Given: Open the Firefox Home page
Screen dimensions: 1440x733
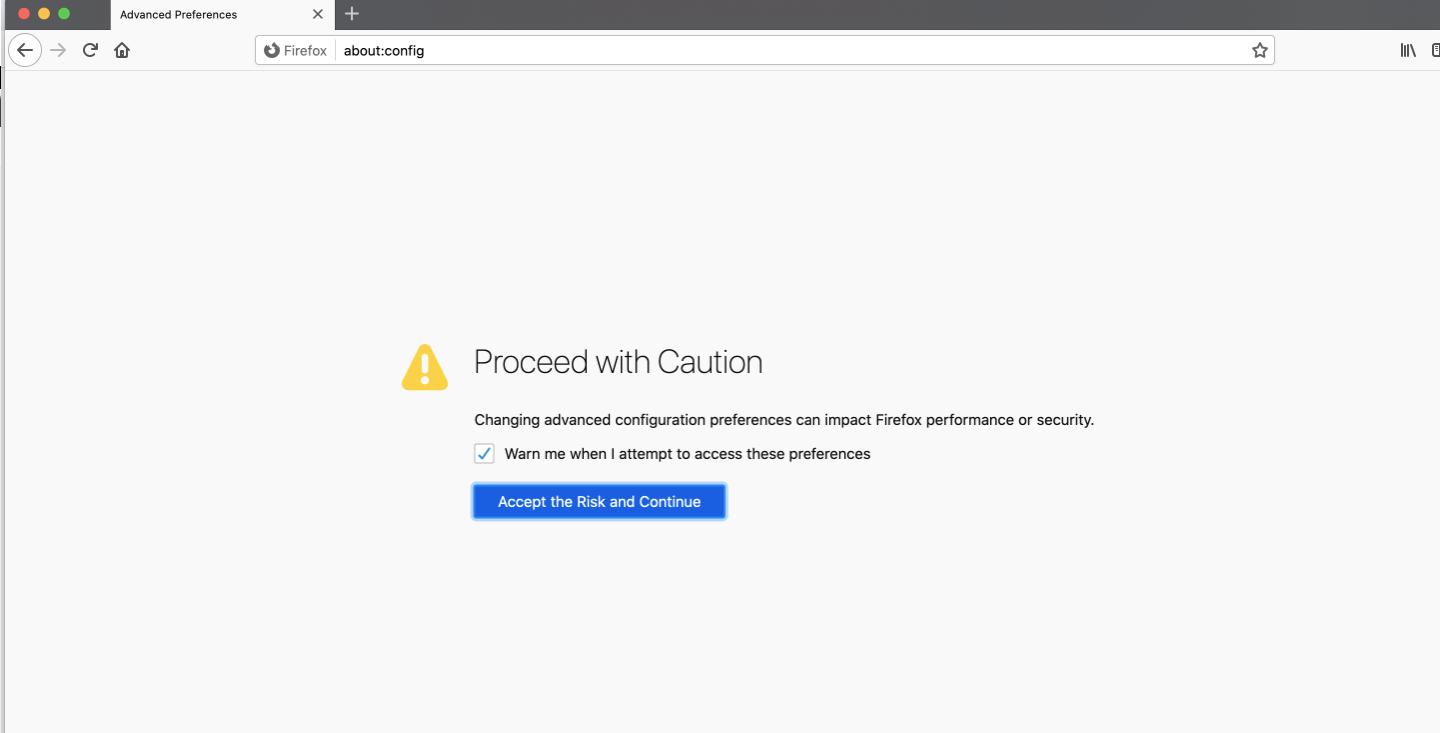Looking at the screenshot, I should pos(121,49).
